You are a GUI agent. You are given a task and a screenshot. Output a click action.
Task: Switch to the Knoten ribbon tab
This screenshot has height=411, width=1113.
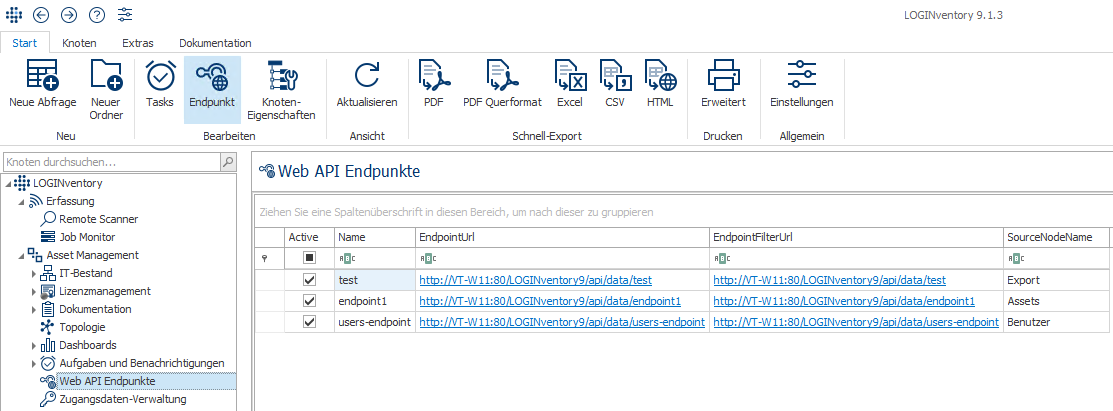(80, 43)
